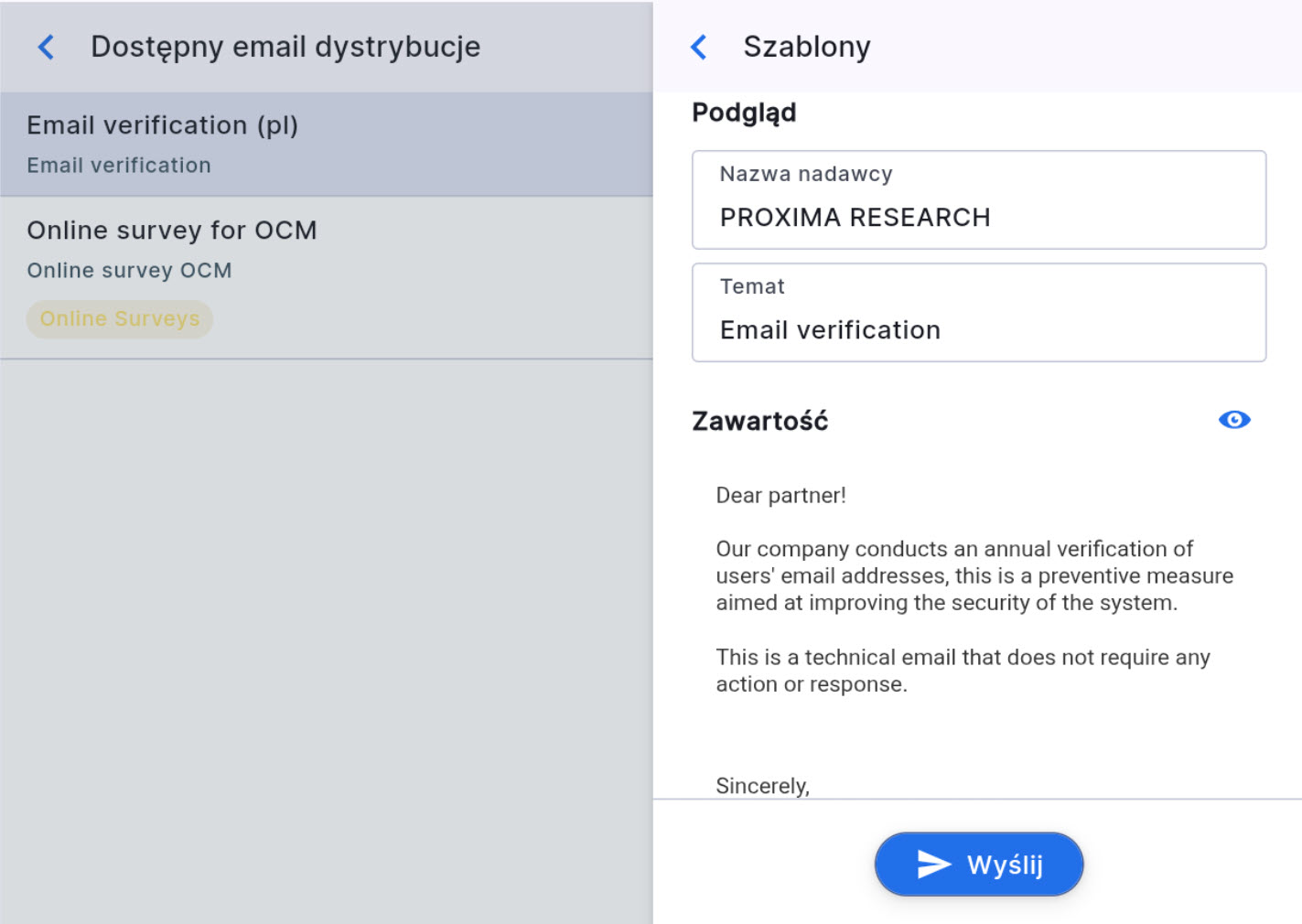Click the Online Surveys tag chip
This screenshot has width=1302, height=924.
(x=120, y=319)
